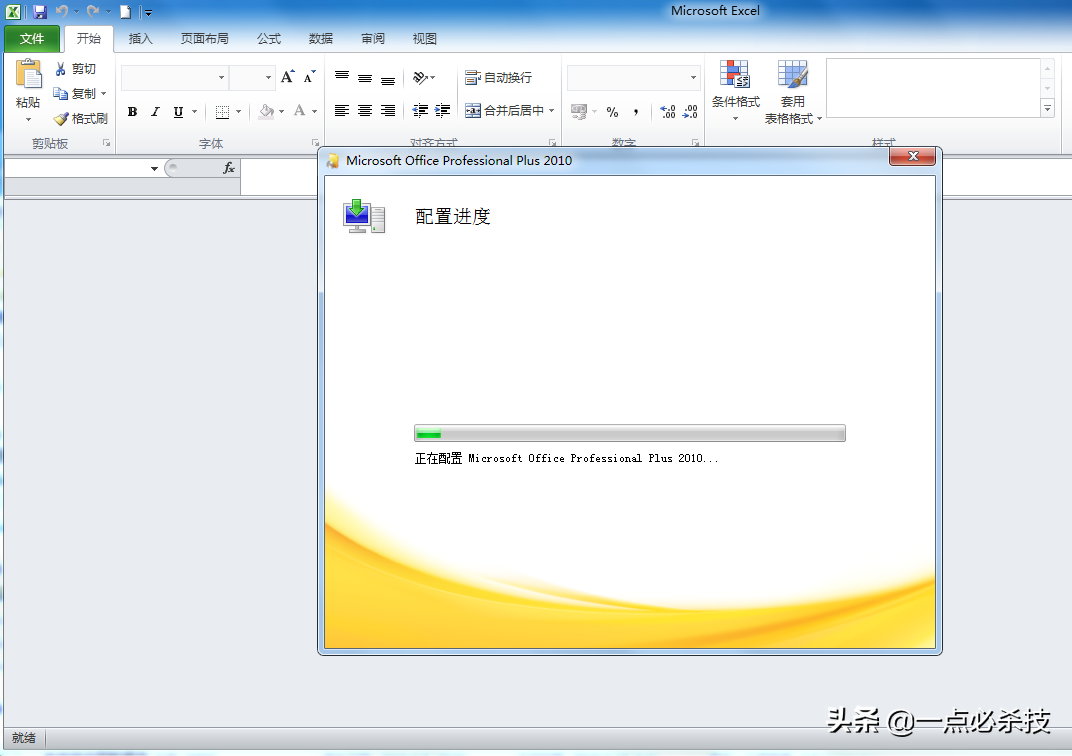Click the Paste clipboard icon

[x=28, y=75]
